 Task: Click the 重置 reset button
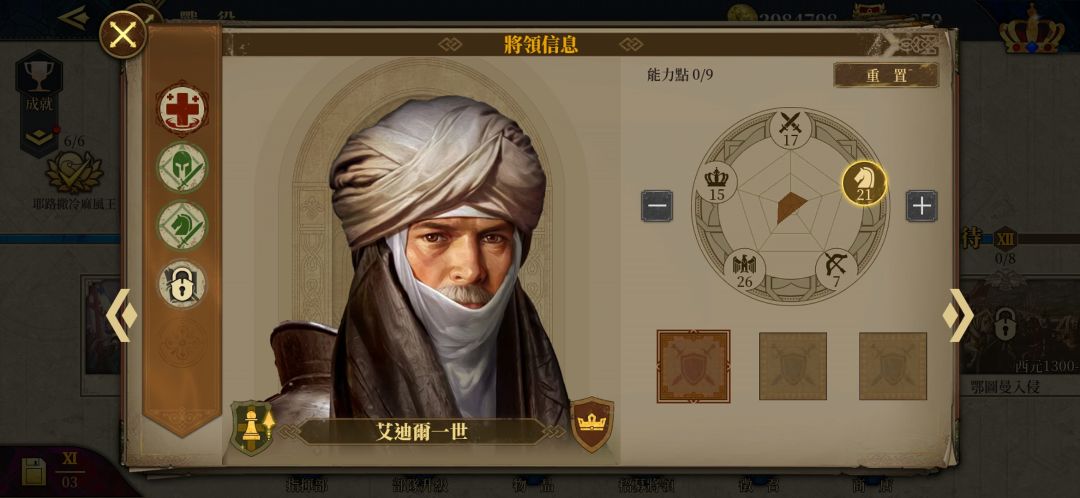tap(886, 75)
